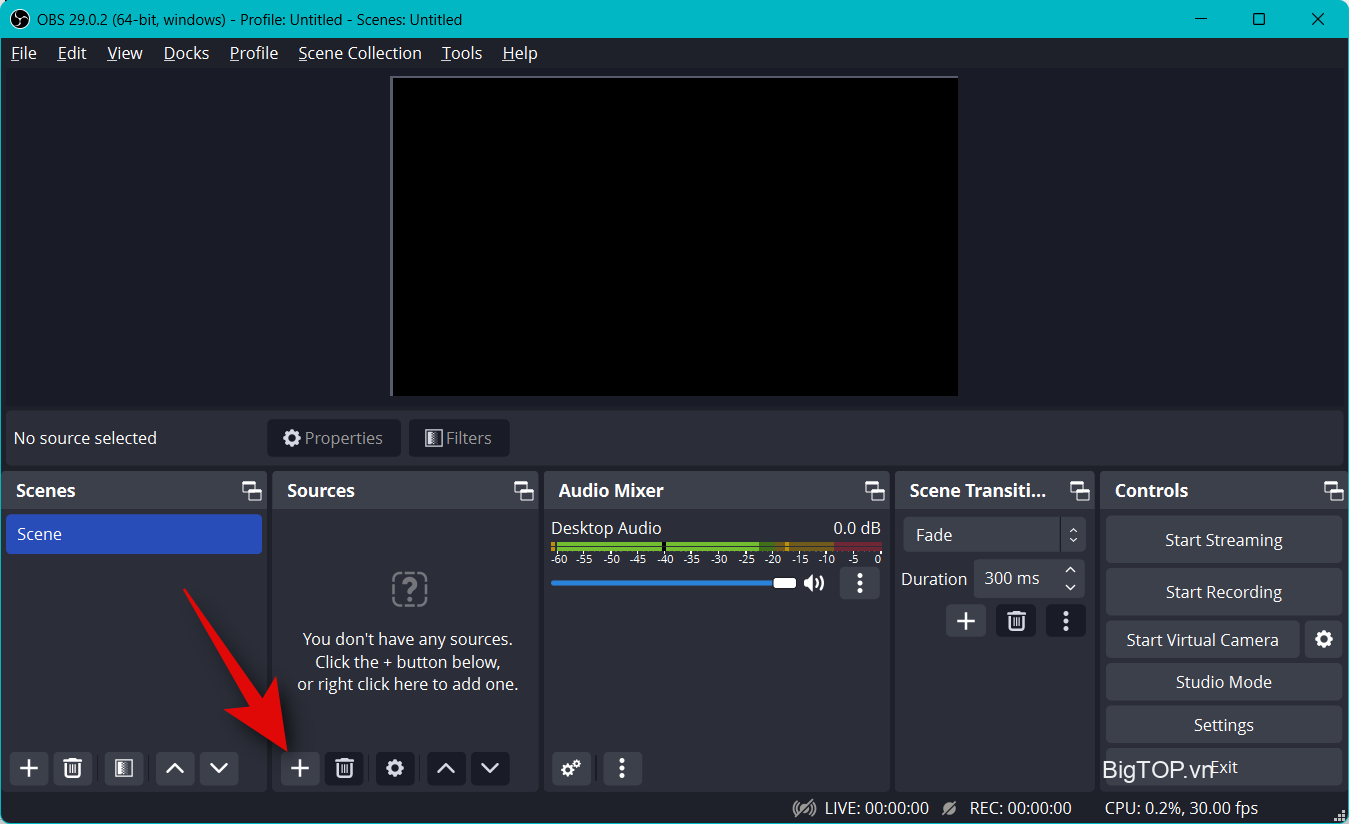The width and height of the screenshot is (1349, 824).
Task: Undock the Controls panel
Action: pyautogui.click(x=1334, y=491)
